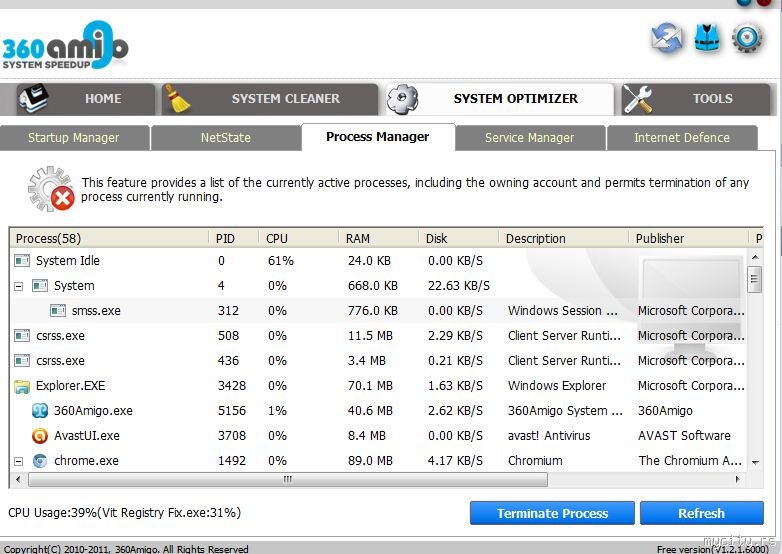Open the update globe icon at top right
The image size is (782, 554).
coord(667,38)
